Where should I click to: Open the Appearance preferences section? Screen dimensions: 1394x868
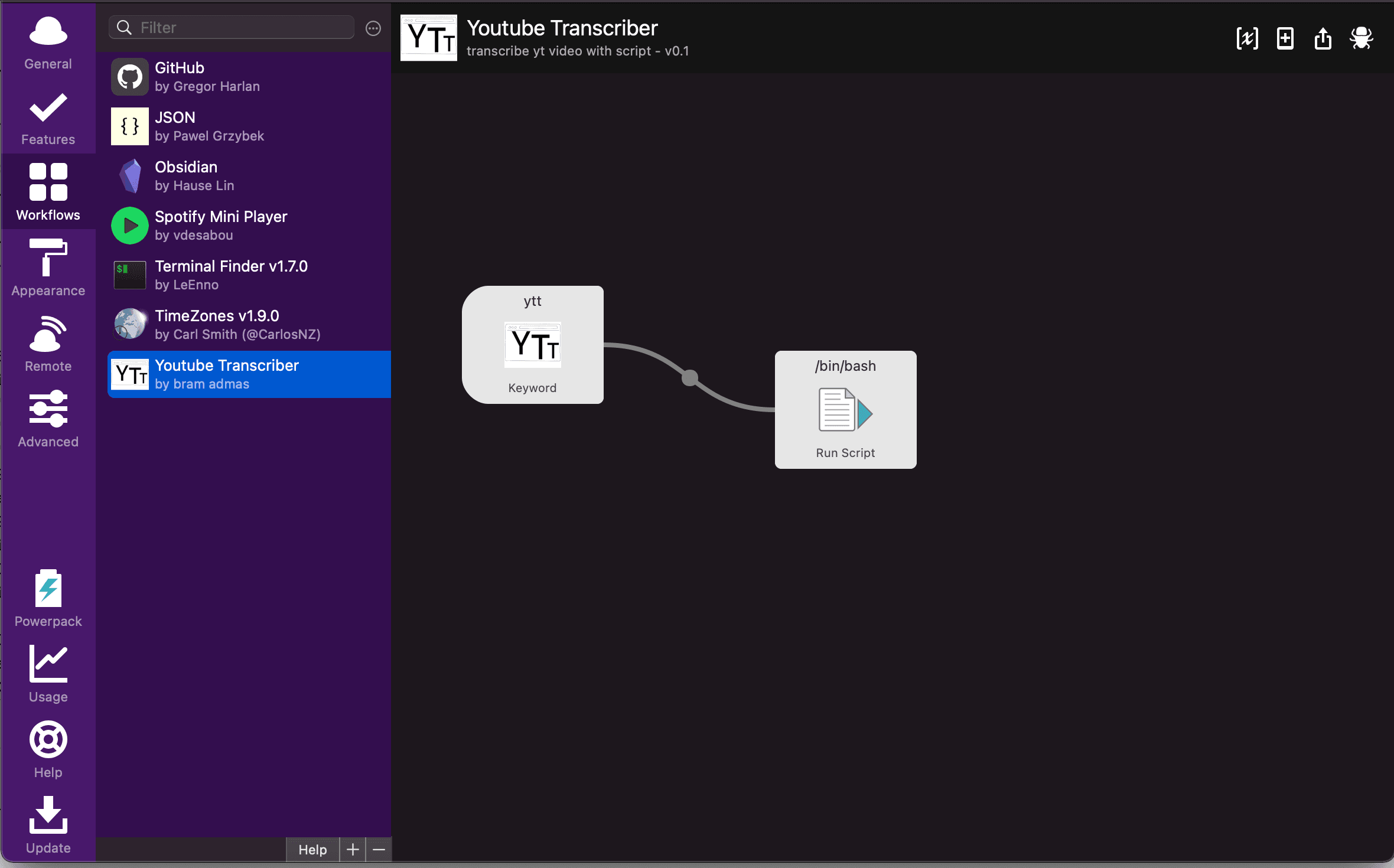pos(48,268)
